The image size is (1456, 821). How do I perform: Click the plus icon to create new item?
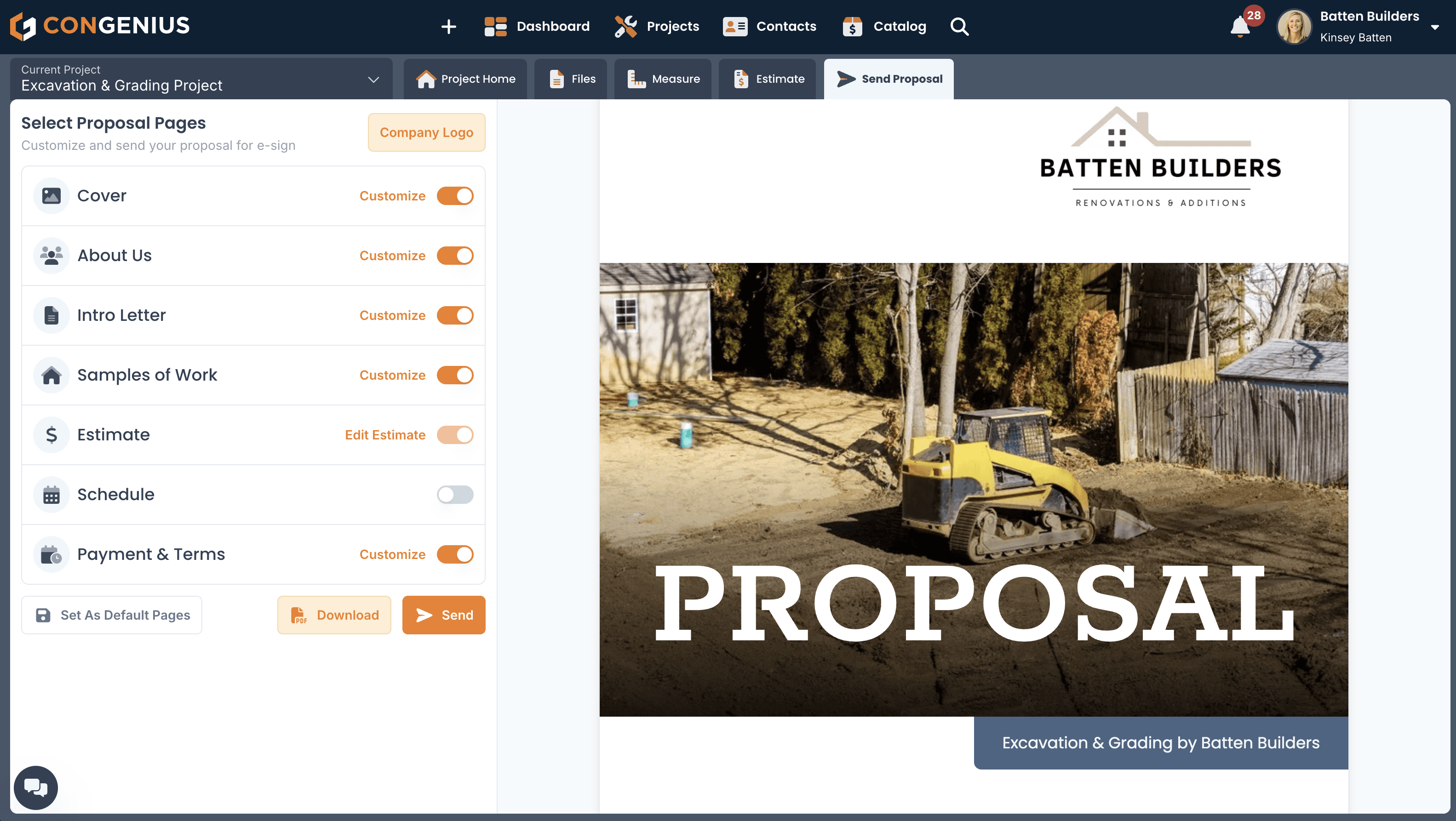point(448,27)
